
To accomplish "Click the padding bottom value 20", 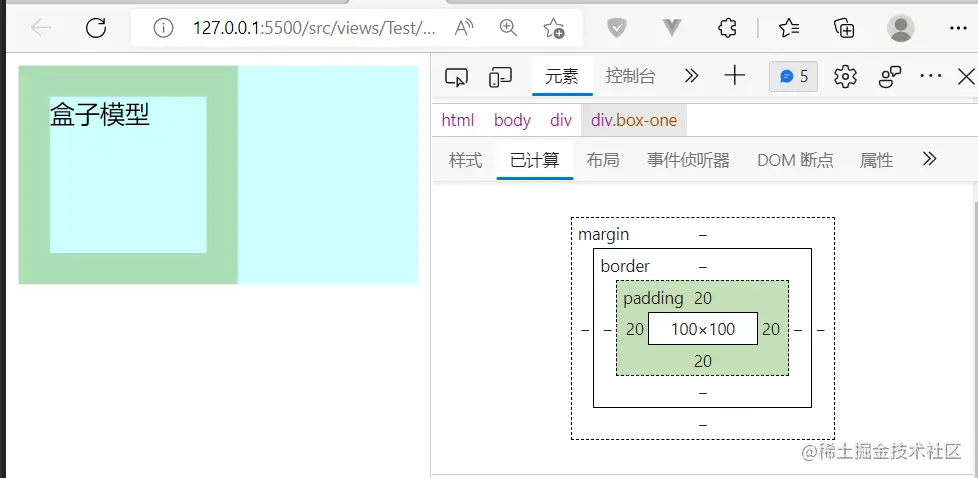I will tap(703, 361).
